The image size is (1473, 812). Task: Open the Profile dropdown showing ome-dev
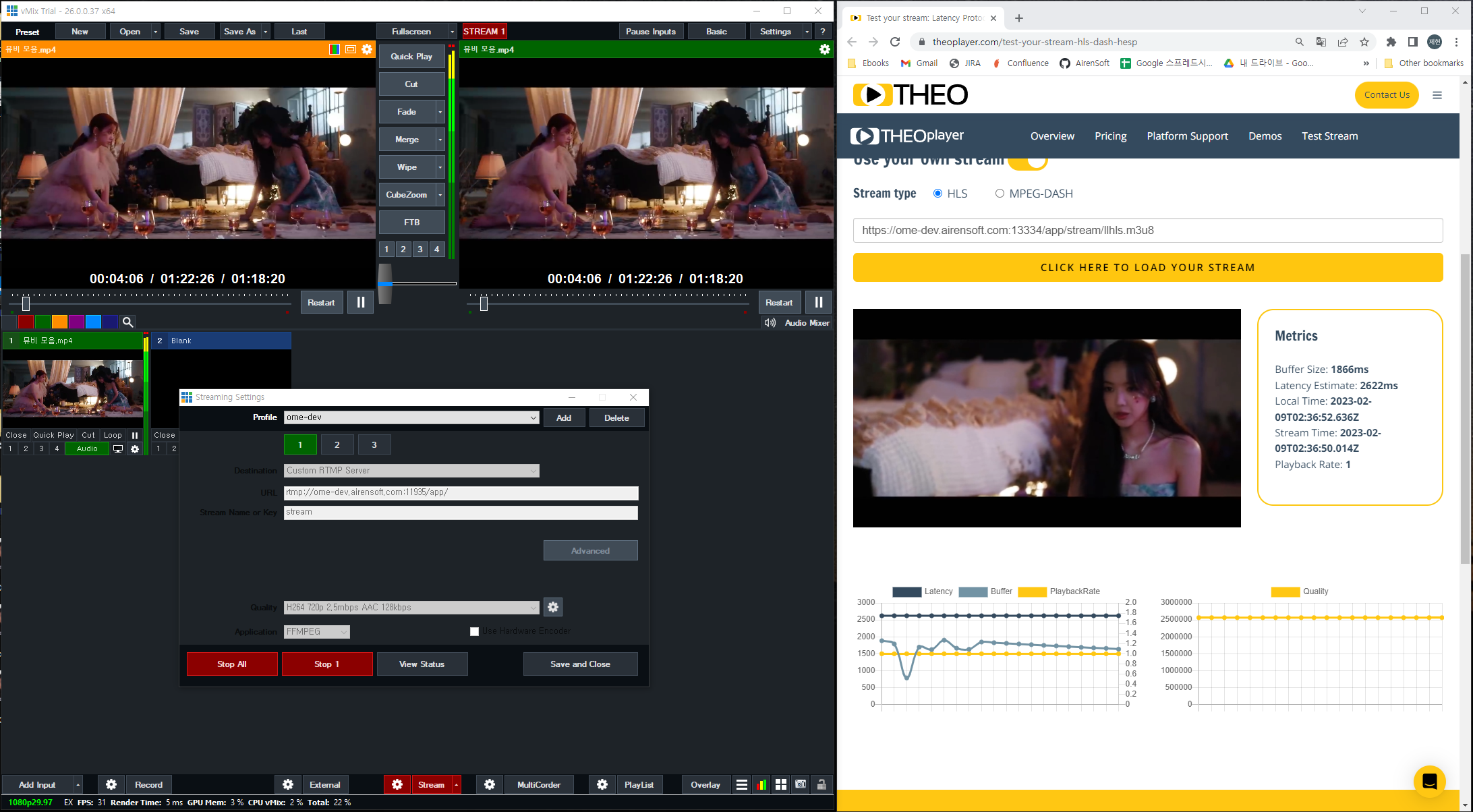(x=411, y=417)
